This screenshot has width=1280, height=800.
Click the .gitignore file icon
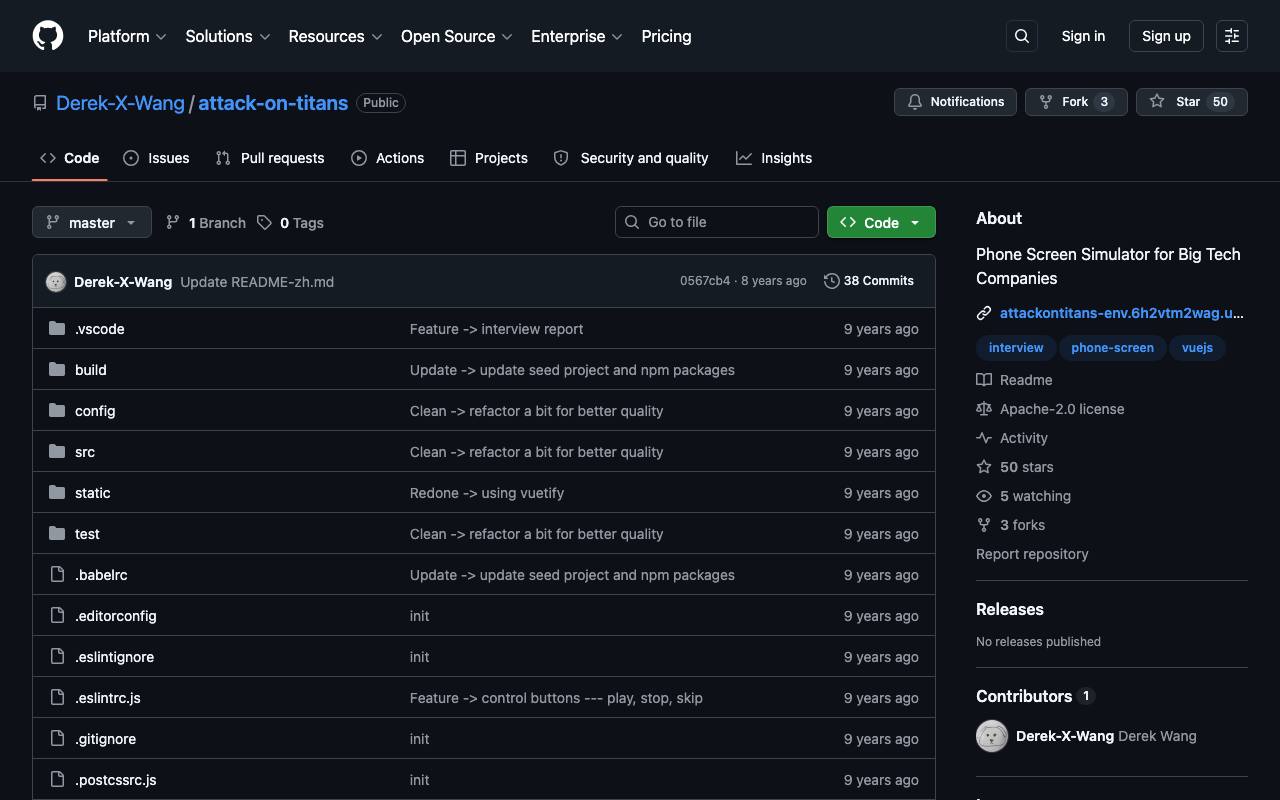(57, 739)
